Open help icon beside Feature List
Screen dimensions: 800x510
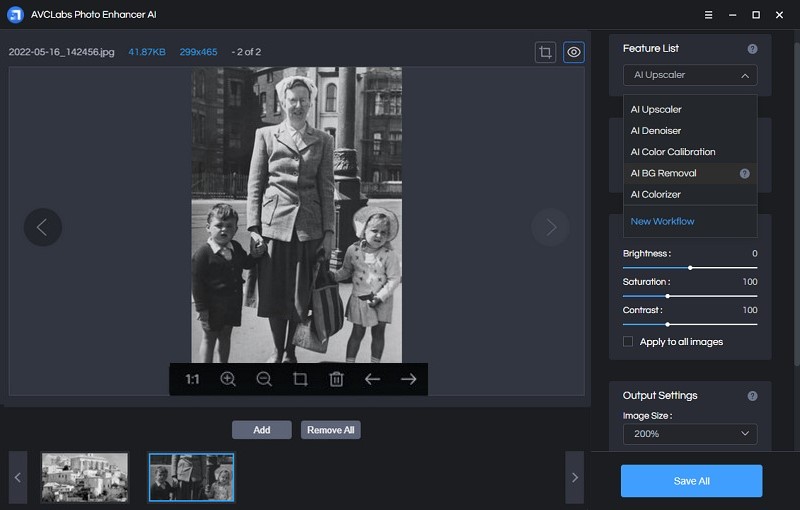[752, 49]
